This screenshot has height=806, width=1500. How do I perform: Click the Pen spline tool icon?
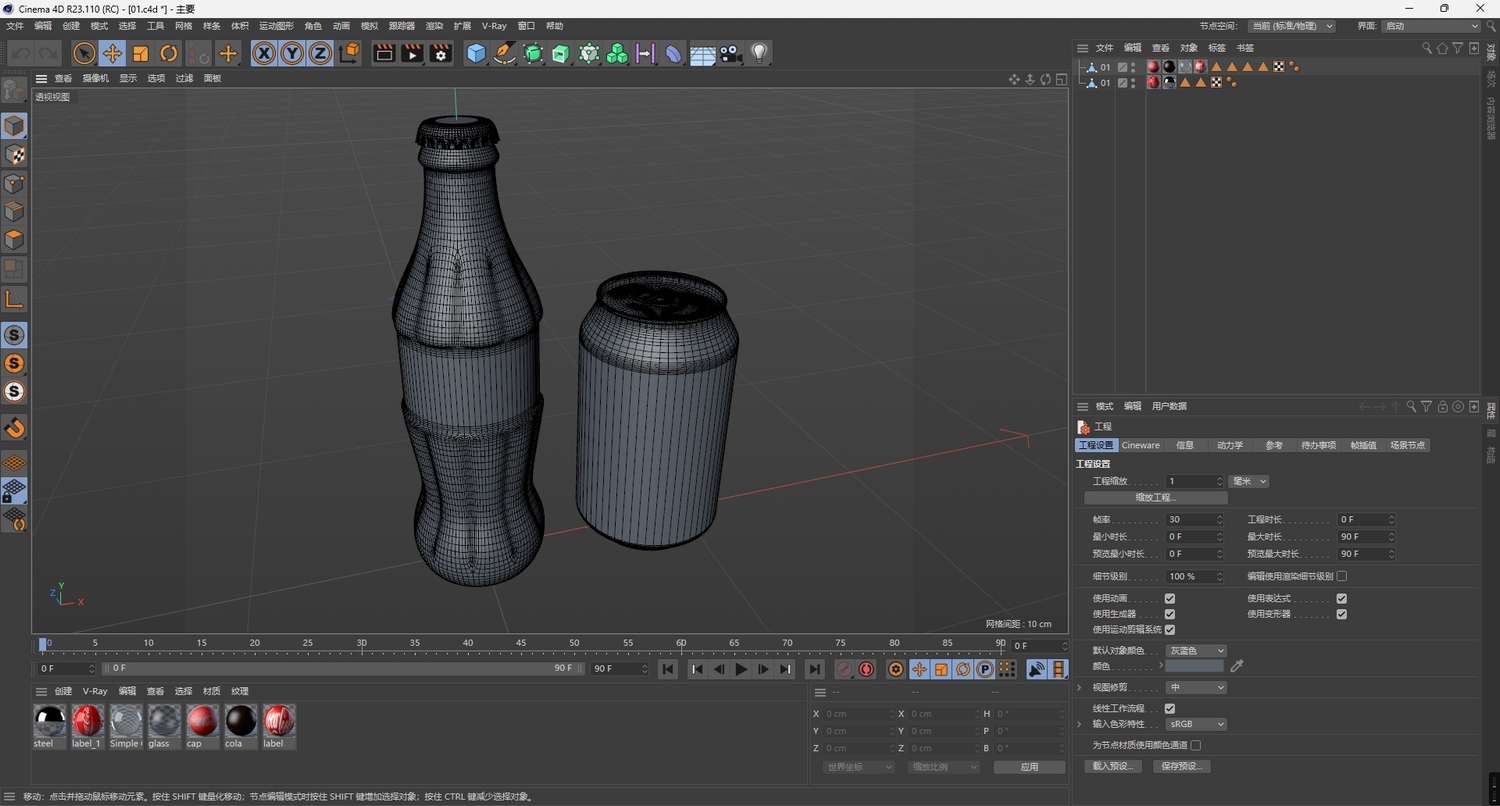coord(505,54)
